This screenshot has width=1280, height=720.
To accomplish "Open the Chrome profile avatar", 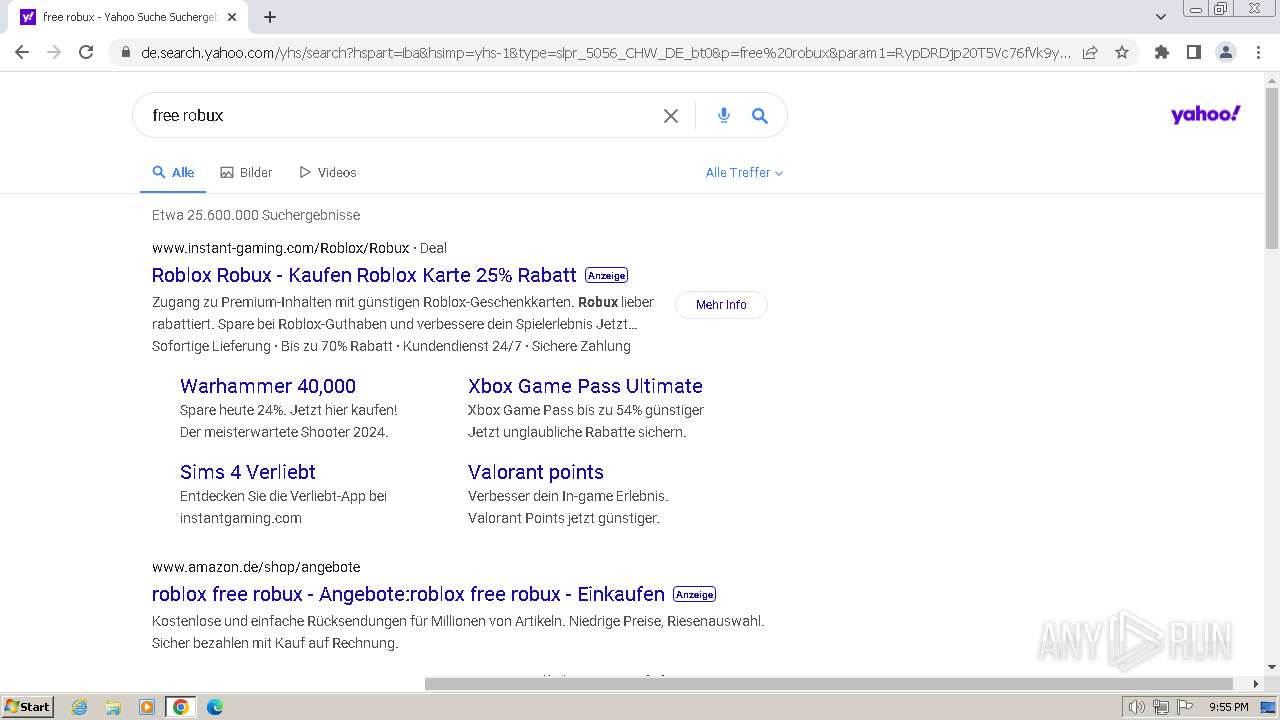I will (x=1225, y=53).
